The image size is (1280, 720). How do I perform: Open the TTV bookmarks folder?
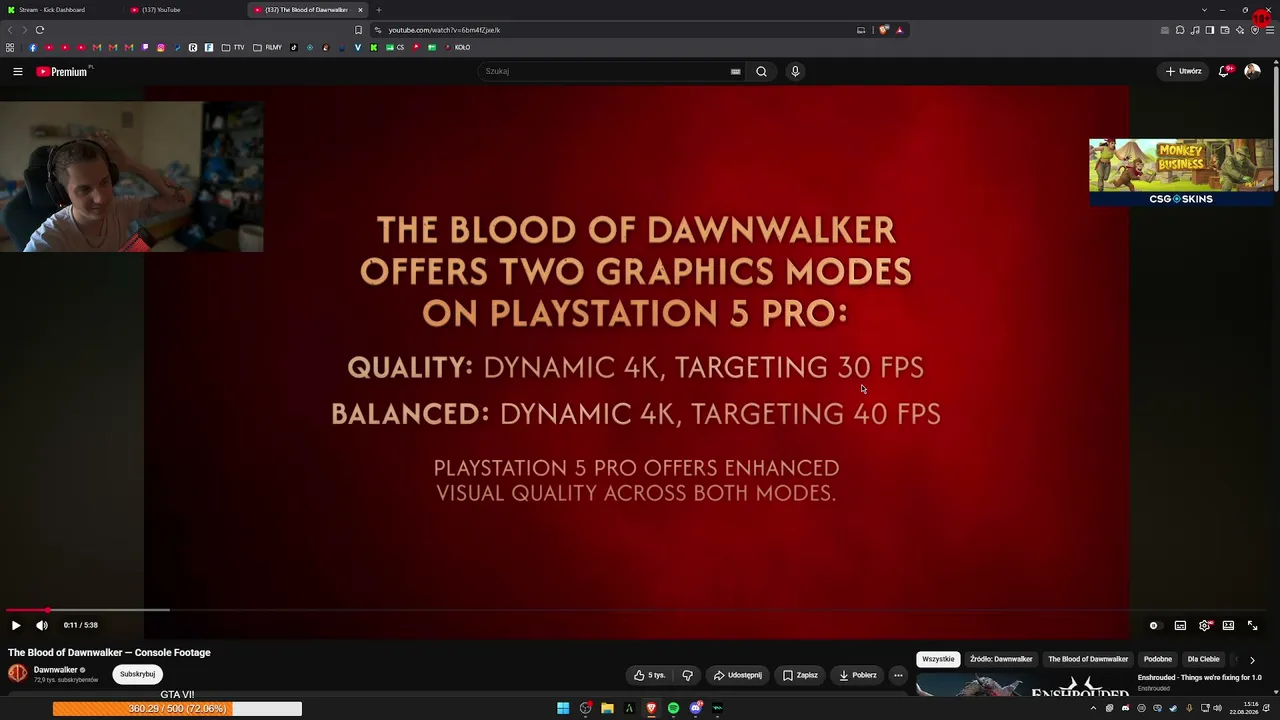pyautogui.click(x=233, y=47)
